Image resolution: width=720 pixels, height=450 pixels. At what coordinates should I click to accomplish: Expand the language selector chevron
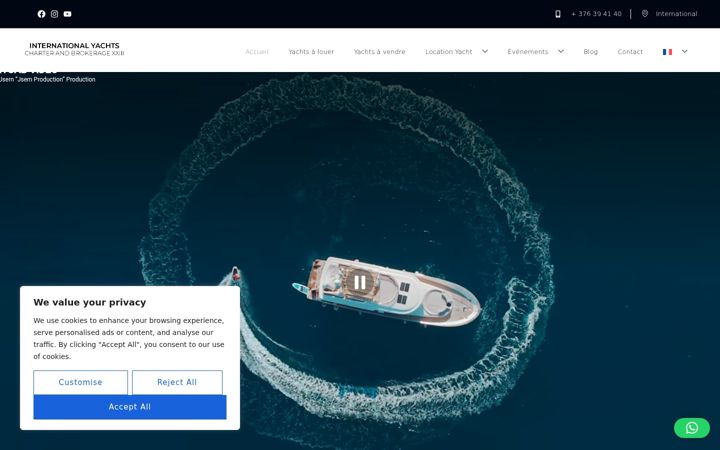(684, 51)
